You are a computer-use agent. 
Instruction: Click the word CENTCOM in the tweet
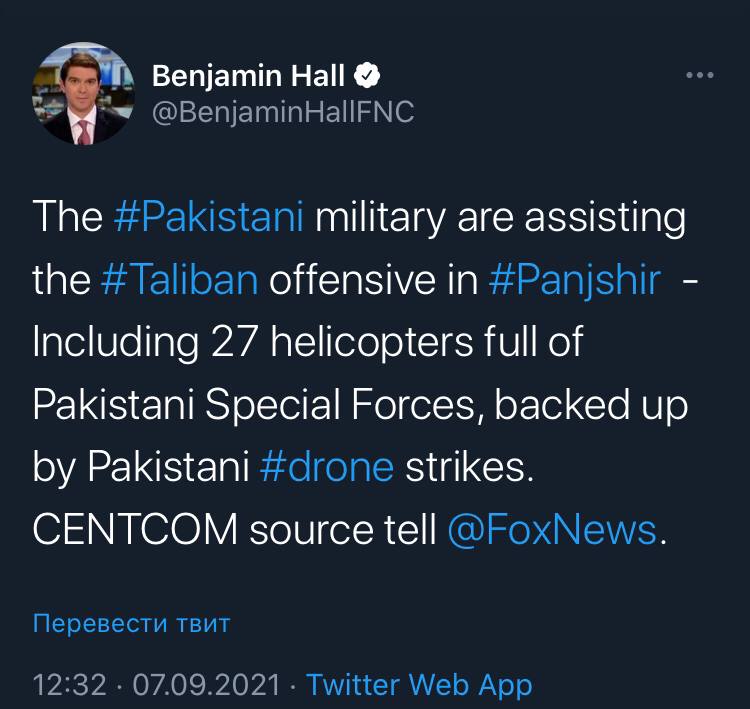(136, 530)
